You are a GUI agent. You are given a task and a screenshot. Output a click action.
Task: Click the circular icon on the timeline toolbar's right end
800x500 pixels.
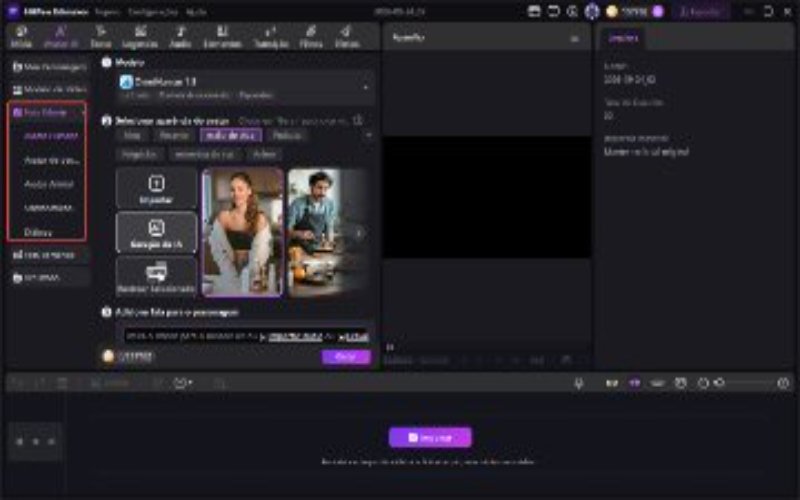coord(783,383)
